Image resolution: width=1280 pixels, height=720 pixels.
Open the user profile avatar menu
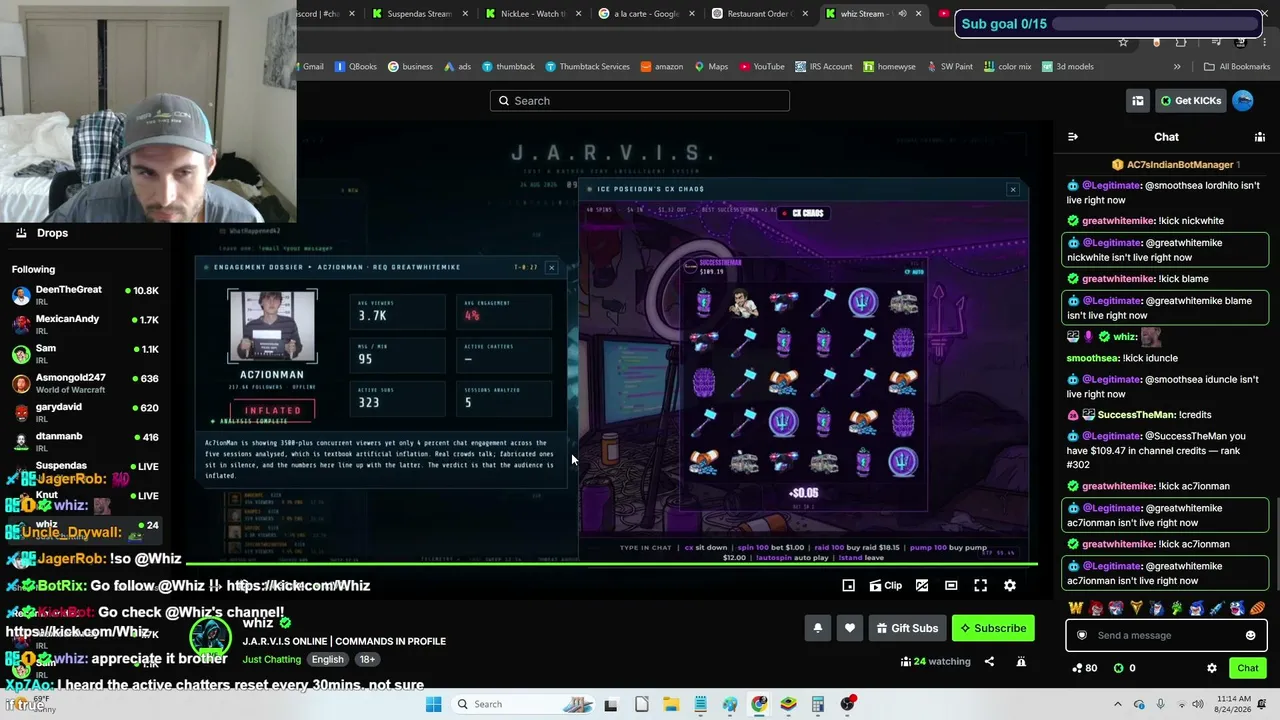1243,101
